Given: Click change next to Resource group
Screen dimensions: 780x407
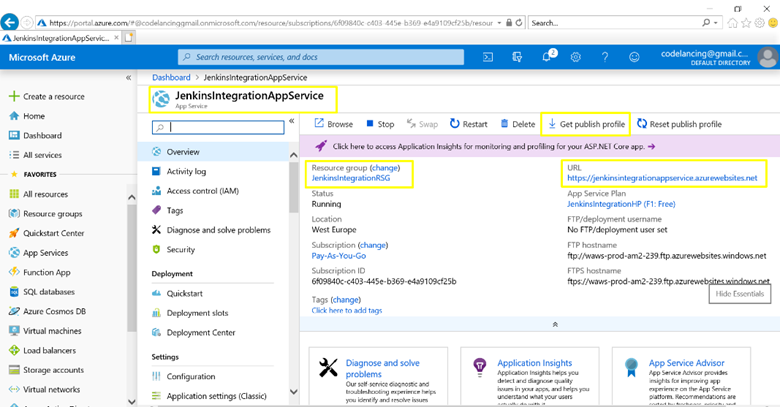Looking at the screenshot, I should pyautogui.click(x=385, y=168).
